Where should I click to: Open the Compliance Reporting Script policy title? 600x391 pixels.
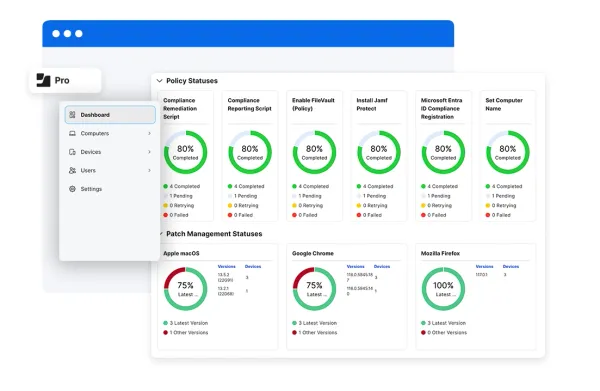click(x=249, y=104)
